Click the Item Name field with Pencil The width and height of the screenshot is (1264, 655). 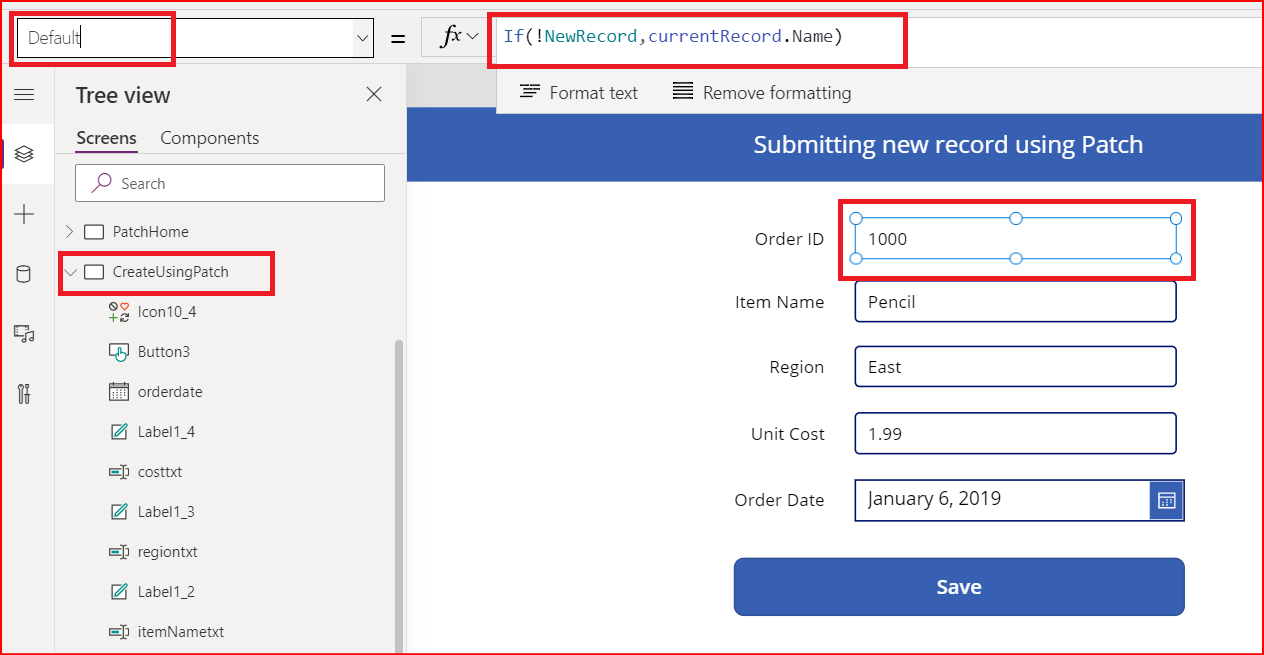1016,302
